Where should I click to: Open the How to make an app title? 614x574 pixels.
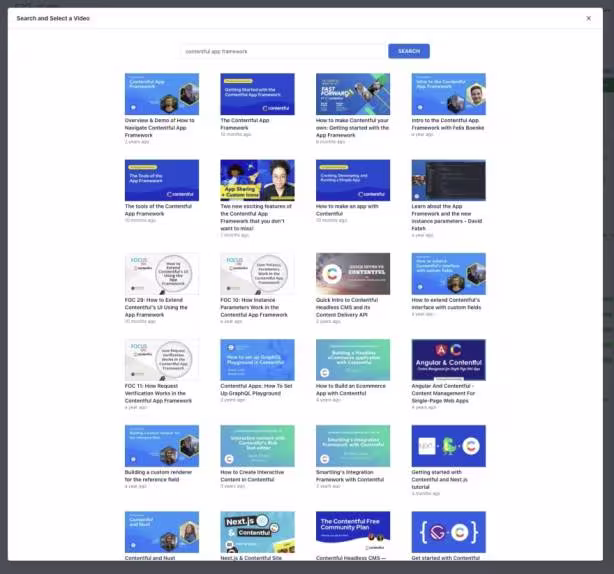click(347, 210)
